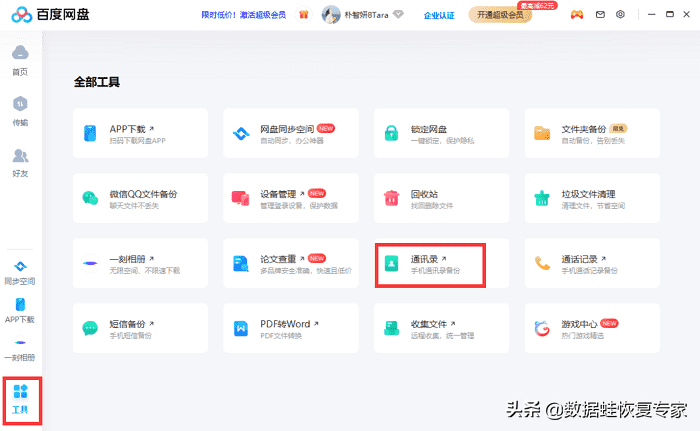This screenshot has width=700, height=431.
Task: Open the 通话记录 phone icon
Action: (x=542, y=263)
